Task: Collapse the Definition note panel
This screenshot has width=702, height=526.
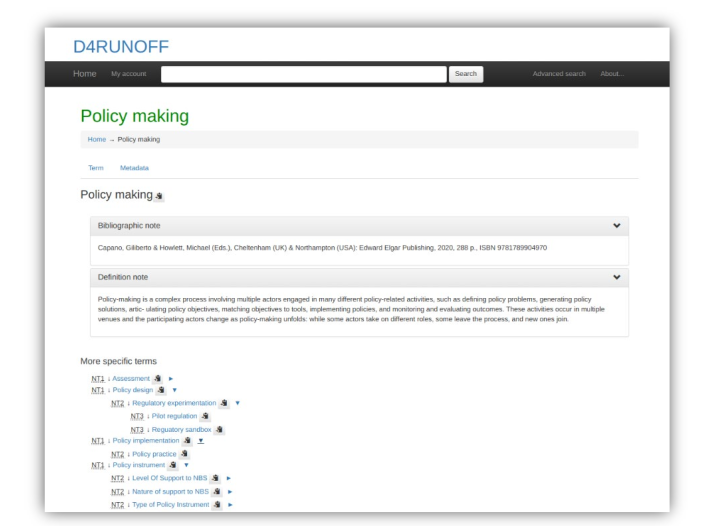Action: (x=616, y=276)
